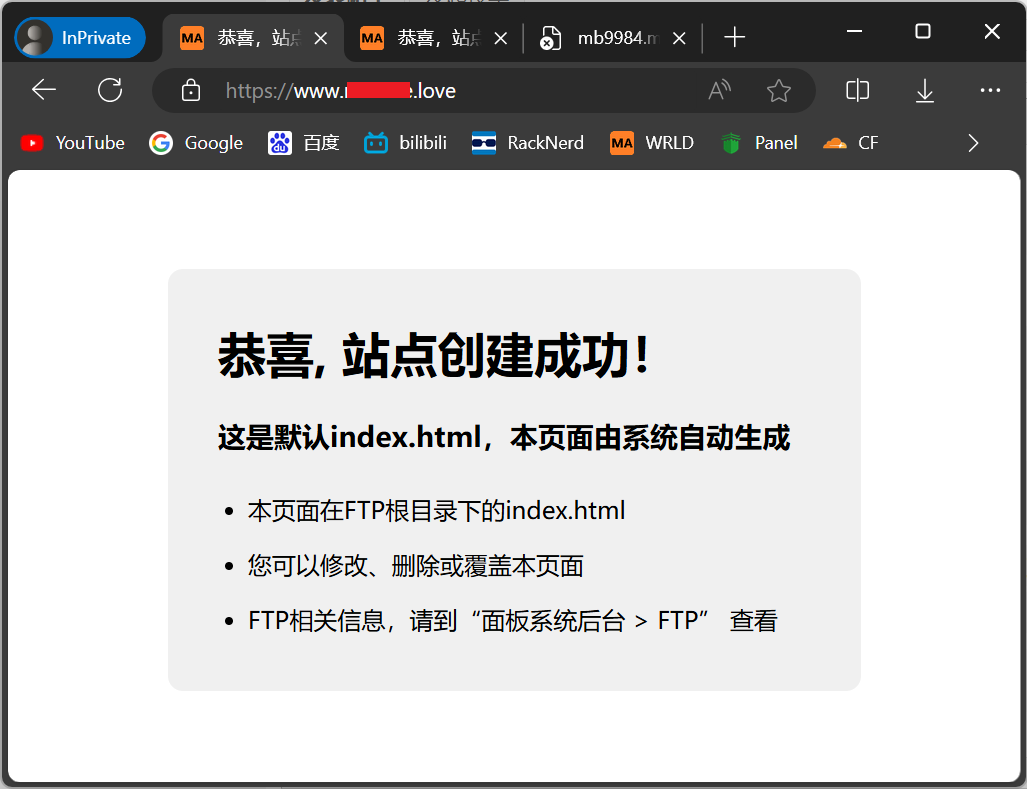1027x789 pixels.
Task: Close the browser window
Action: click(992, 31)
